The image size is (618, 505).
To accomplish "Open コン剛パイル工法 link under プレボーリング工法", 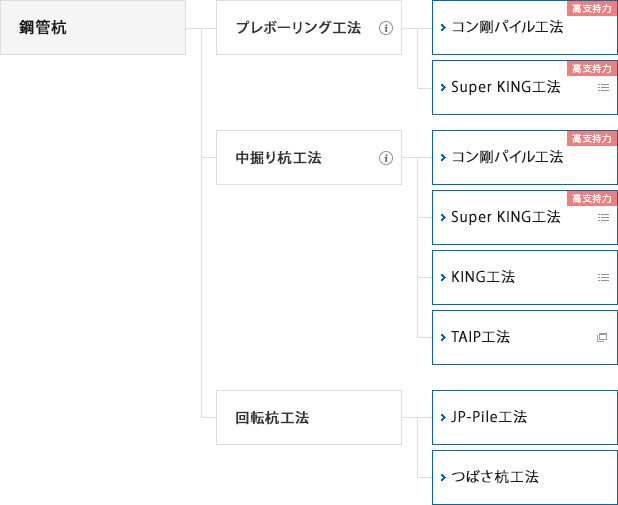I will coord(507,27).
